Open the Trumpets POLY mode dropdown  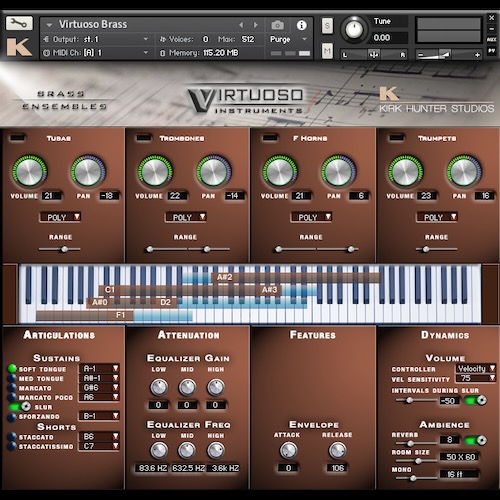(437, 217)
